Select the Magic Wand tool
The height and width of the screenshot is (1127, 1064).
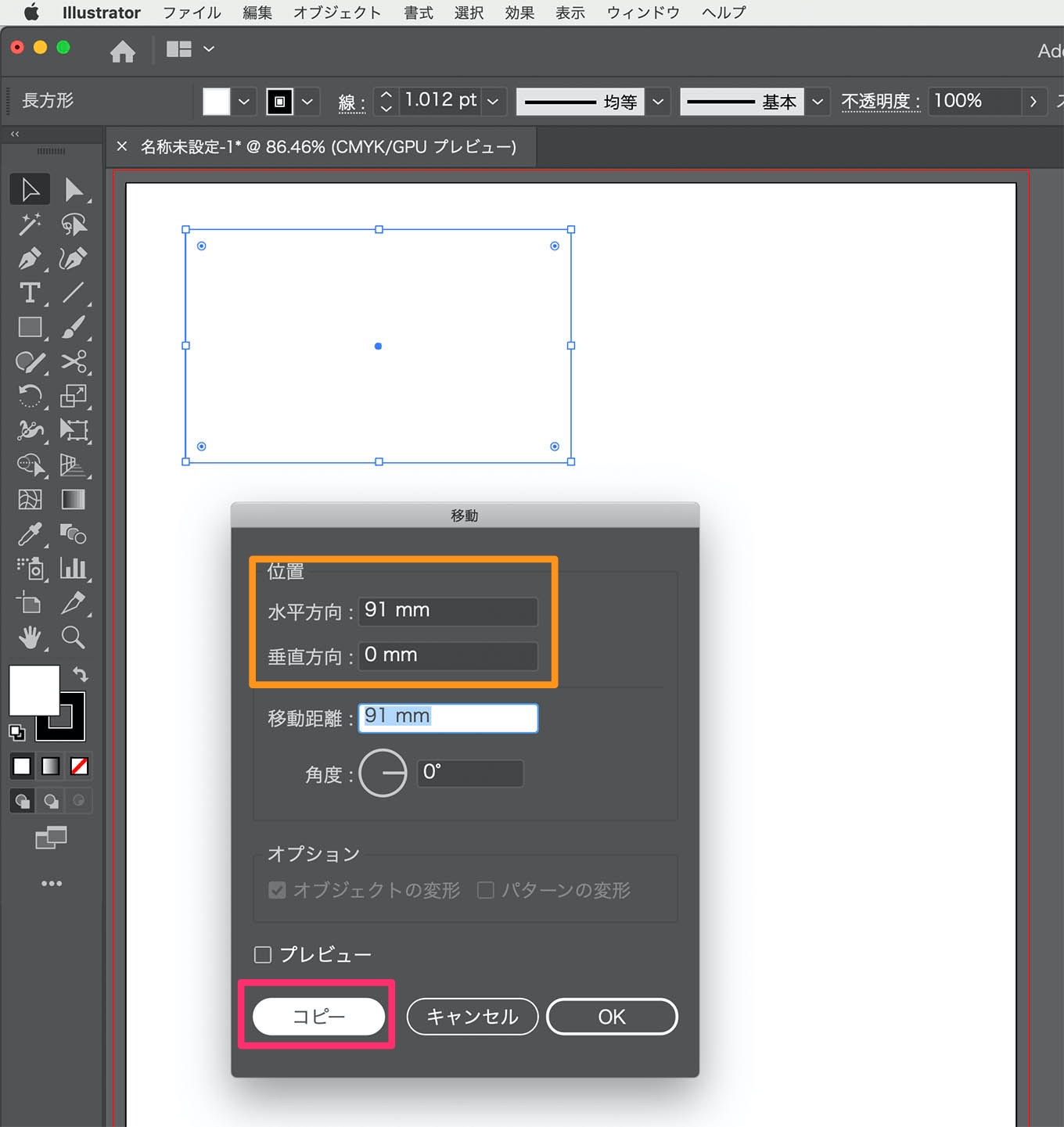tap(30, 224)
